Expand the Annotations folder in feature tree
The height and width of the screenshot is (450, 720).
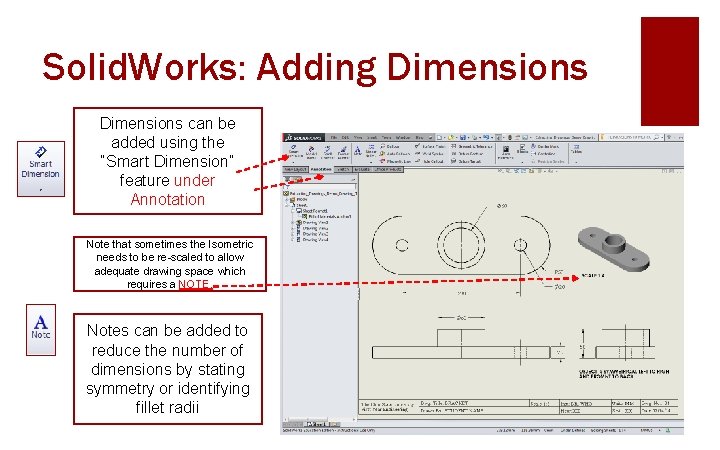[287, 199]
